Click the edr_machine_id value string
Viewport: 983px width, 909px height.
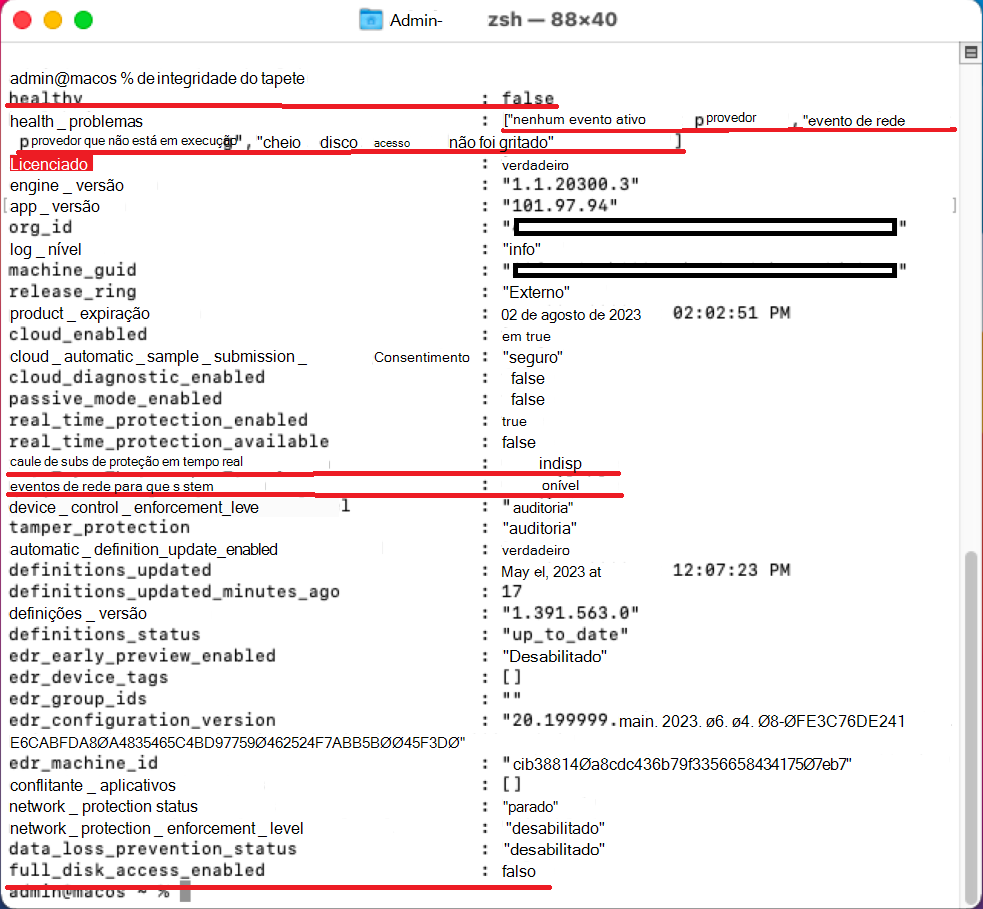[677, 764]
